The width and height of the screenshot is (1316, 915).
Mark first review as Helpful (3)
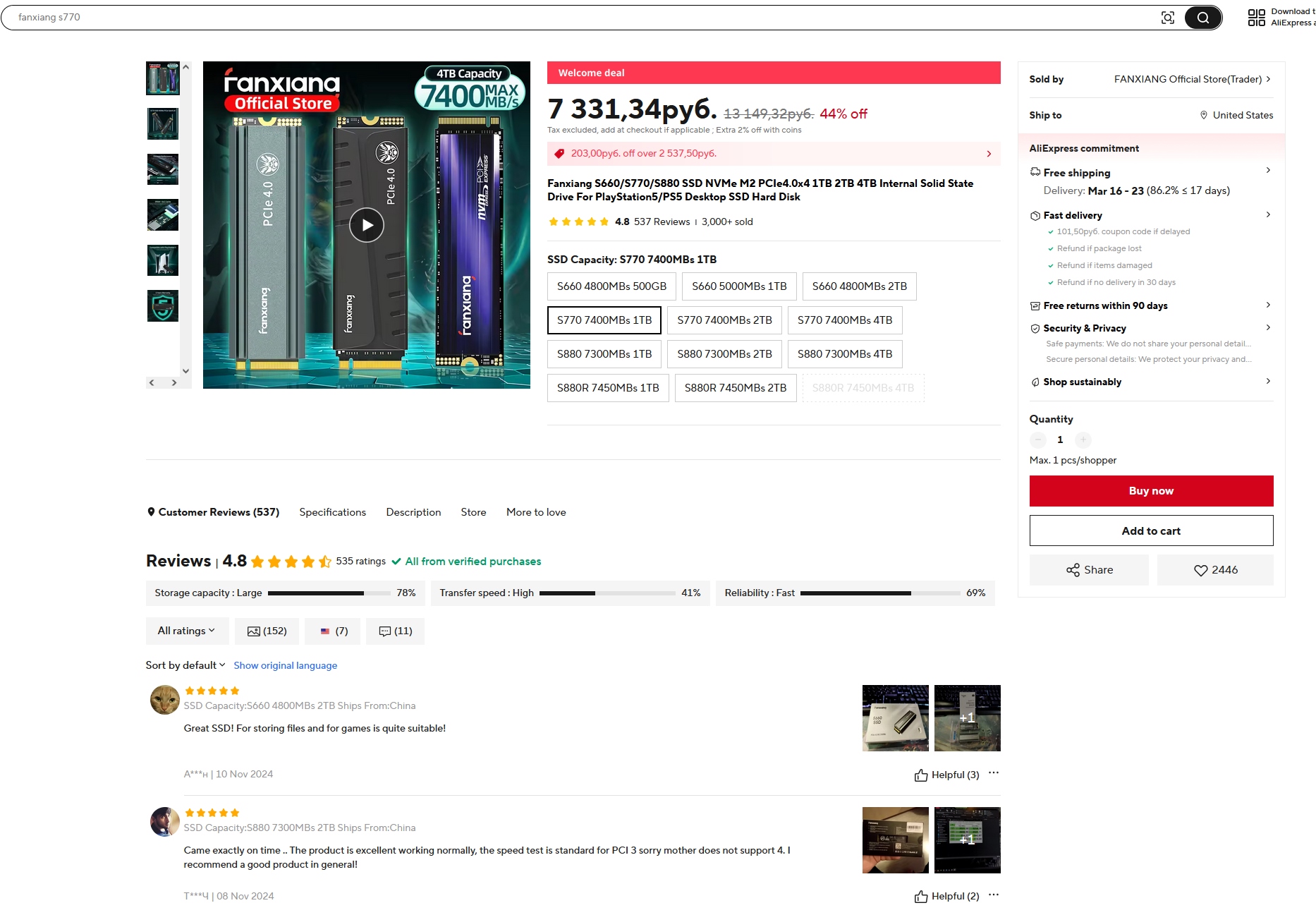click(946, 775)
